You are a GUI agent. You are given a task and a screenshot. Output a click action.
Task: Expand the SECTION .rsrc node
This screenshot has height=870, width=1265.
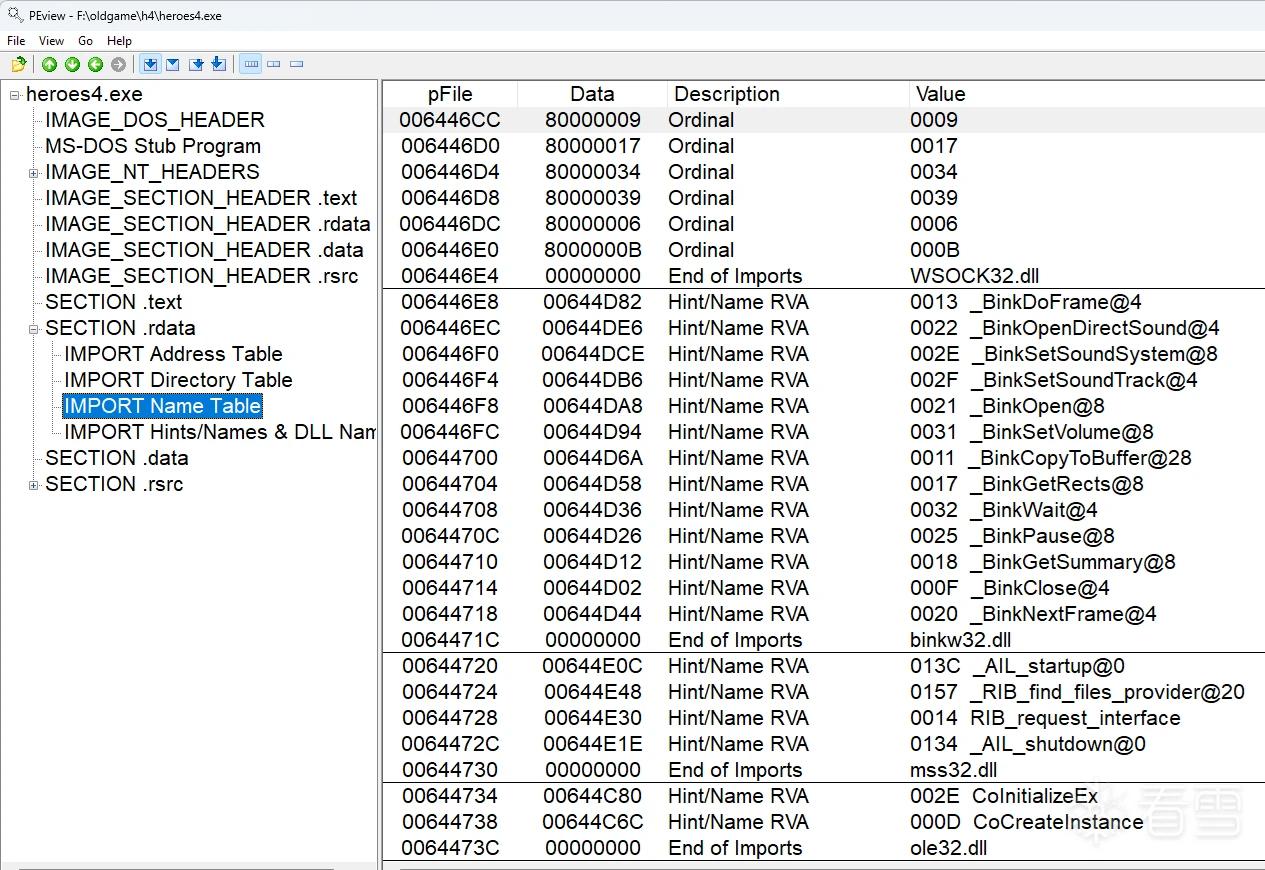point(34,485)
